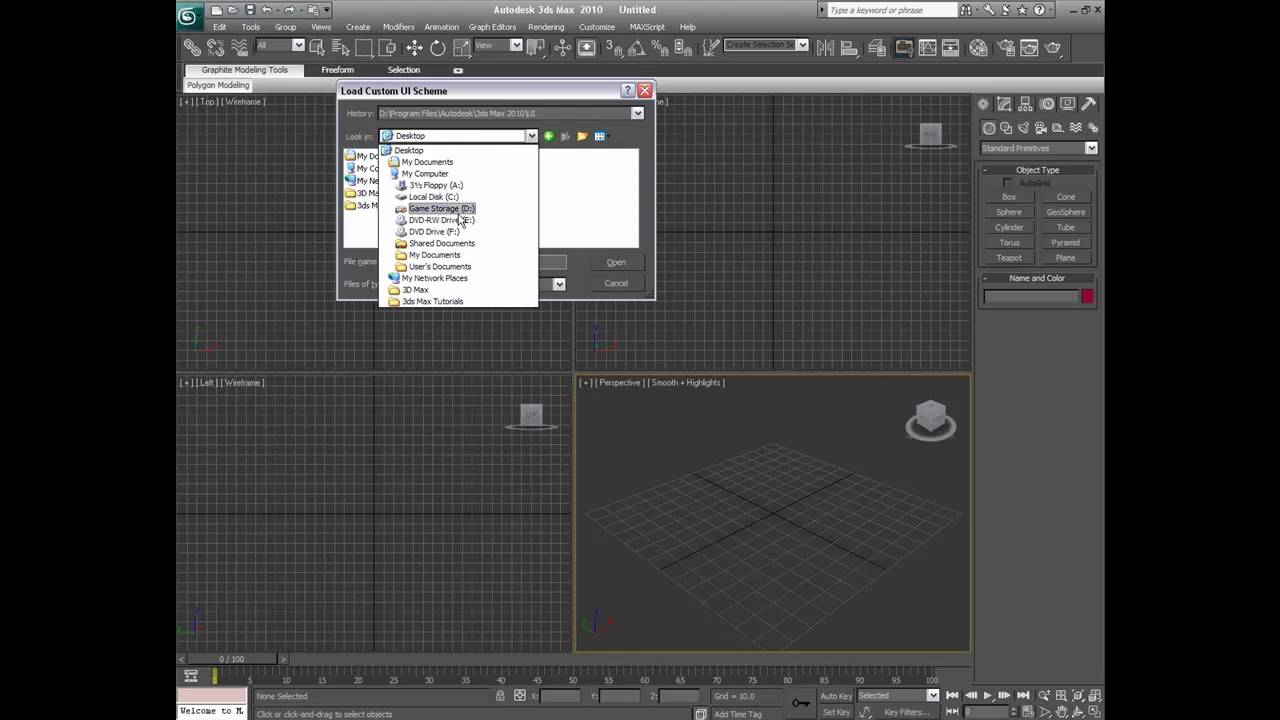
Task: Toggle the Angle Snap tool
Action: click(x=636, y=47)
